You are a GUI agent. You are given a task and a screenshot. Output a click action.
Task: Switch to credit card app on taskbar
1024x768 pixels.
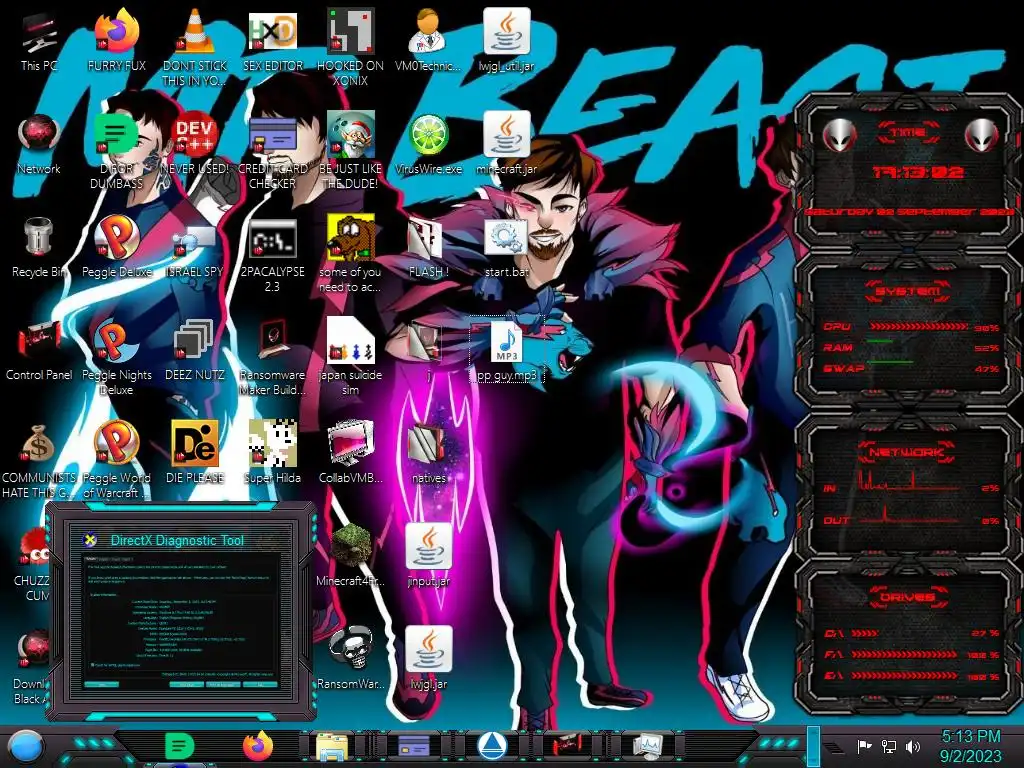[x=414, y=746]
